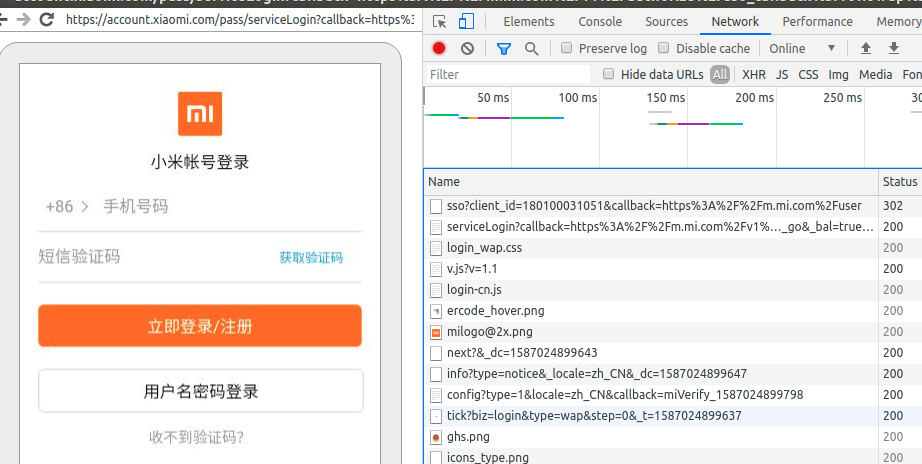Click the 200 ms timeline marker
The width and height of the screenshot is (922, 464).
[x=754, y=98]
